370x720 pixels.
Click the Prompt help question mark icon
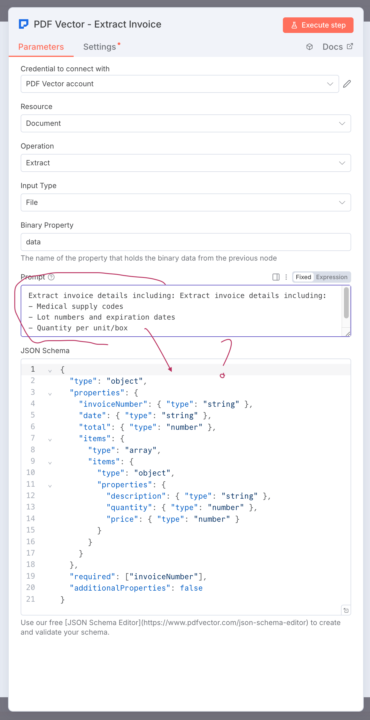coord(51,277)
